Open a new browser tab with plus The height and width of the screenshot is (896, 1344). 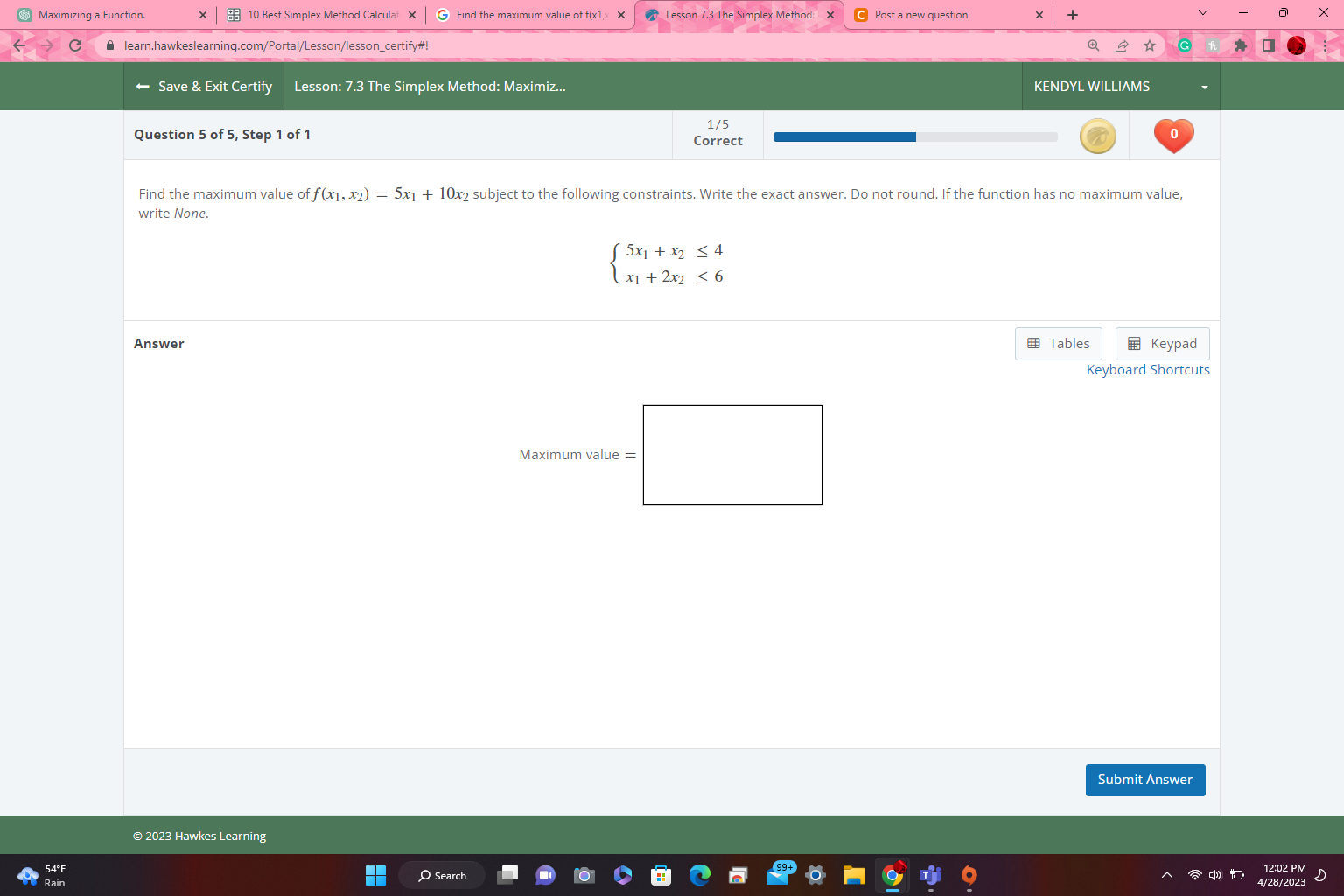point(1073,15)
